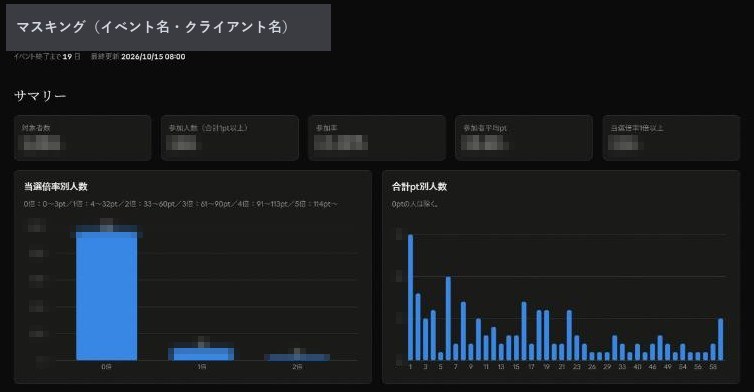The height and width of the screenshot is (392, 754).
Task: Click the '合計pt別人数' chart title
Action: pos(419,187)
